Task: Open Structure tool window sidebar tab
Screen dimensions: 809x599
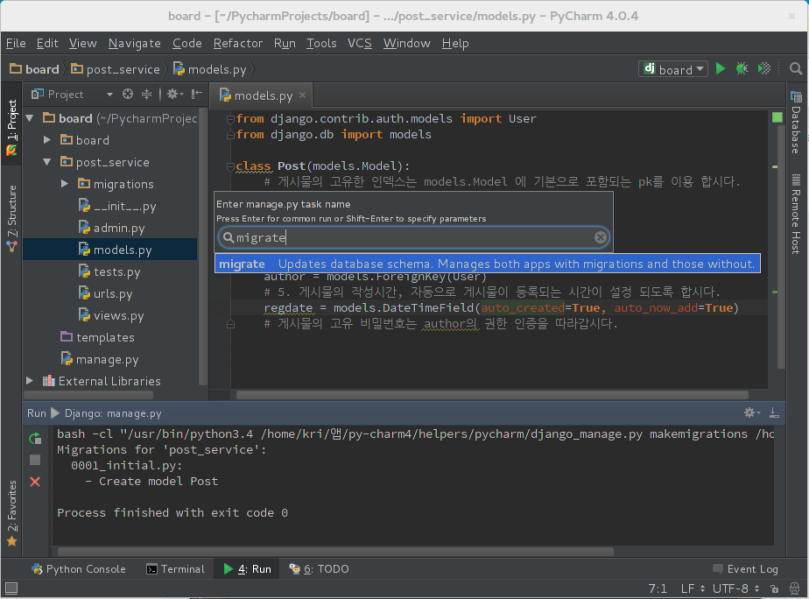Action: [x=12, y=218]
